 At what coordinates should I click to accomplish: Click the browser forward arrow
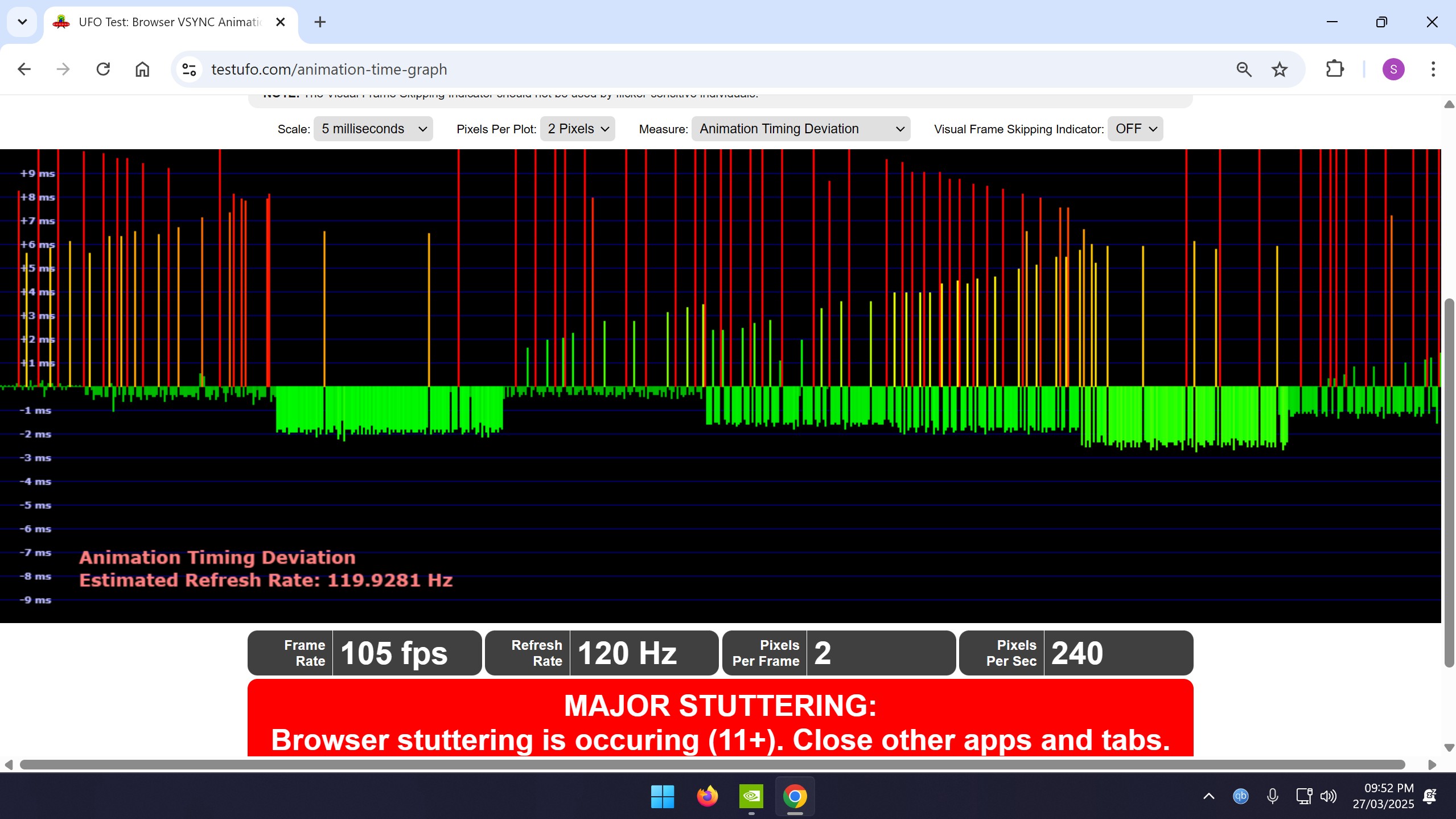(x=63, y=69)
